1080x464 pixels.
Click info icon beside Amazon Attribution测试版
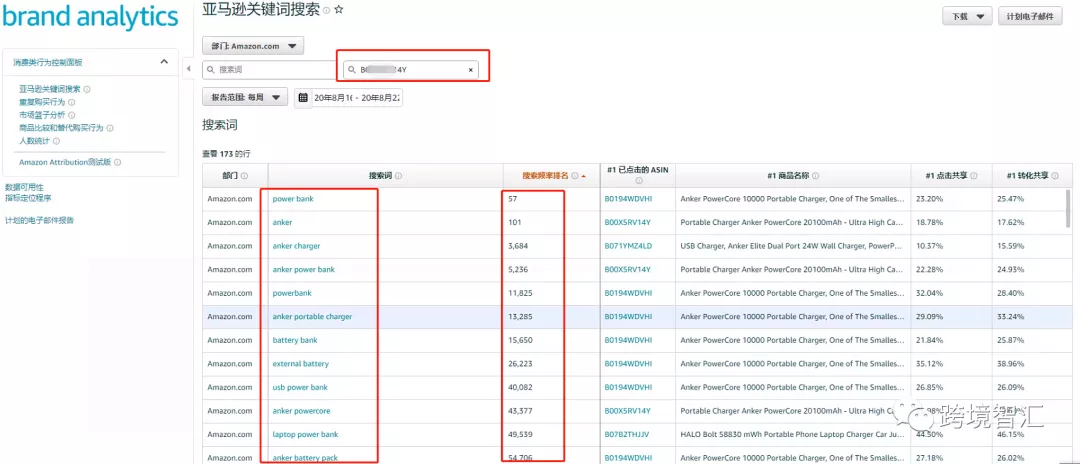click(118, 162)
